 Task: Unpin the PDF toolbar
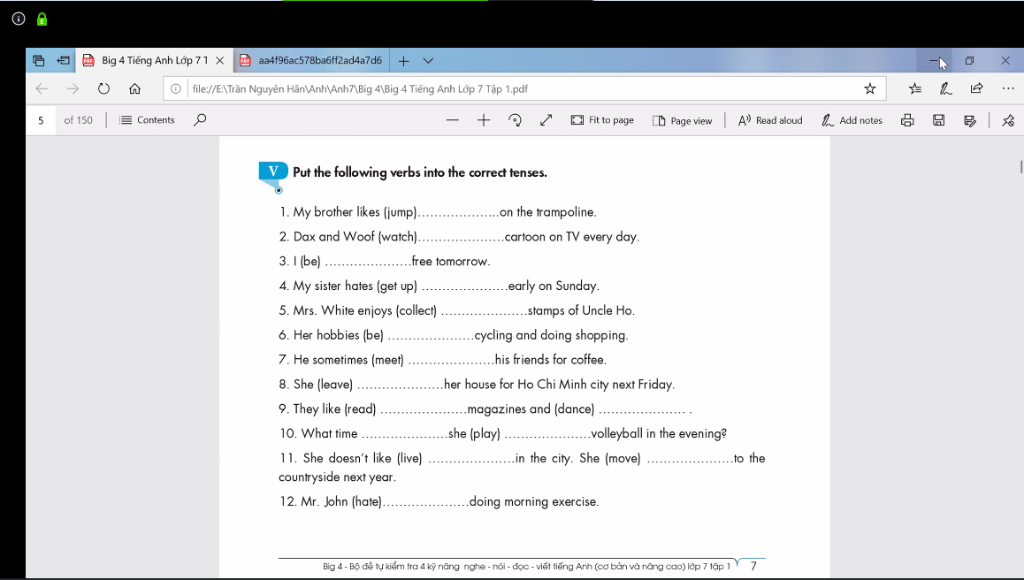1008,120
